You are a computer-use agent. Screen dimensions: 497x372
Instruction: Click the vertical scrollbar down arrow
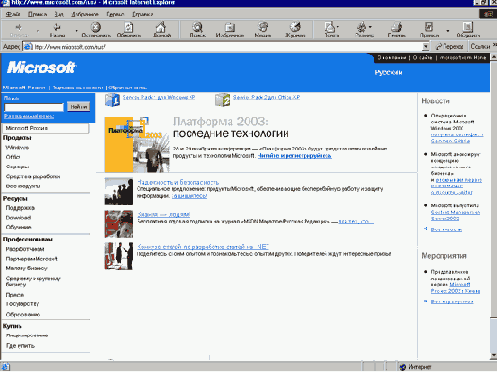(493, 356)
